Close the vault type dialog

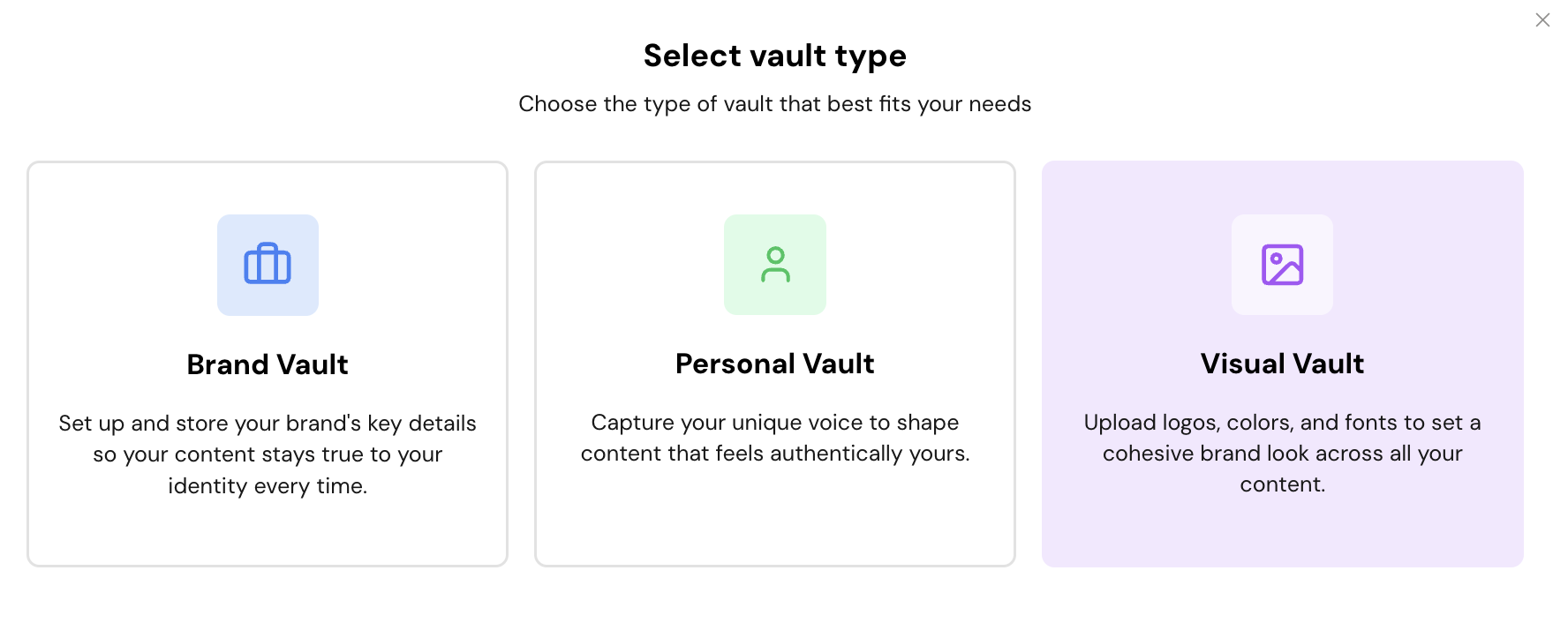point(1542,20)
